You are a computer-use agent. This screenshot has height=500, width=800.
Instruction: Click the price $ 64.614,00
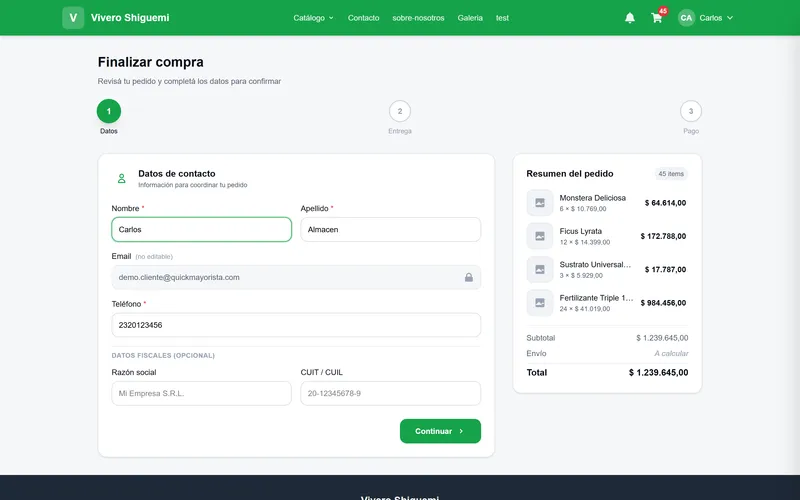665,203
